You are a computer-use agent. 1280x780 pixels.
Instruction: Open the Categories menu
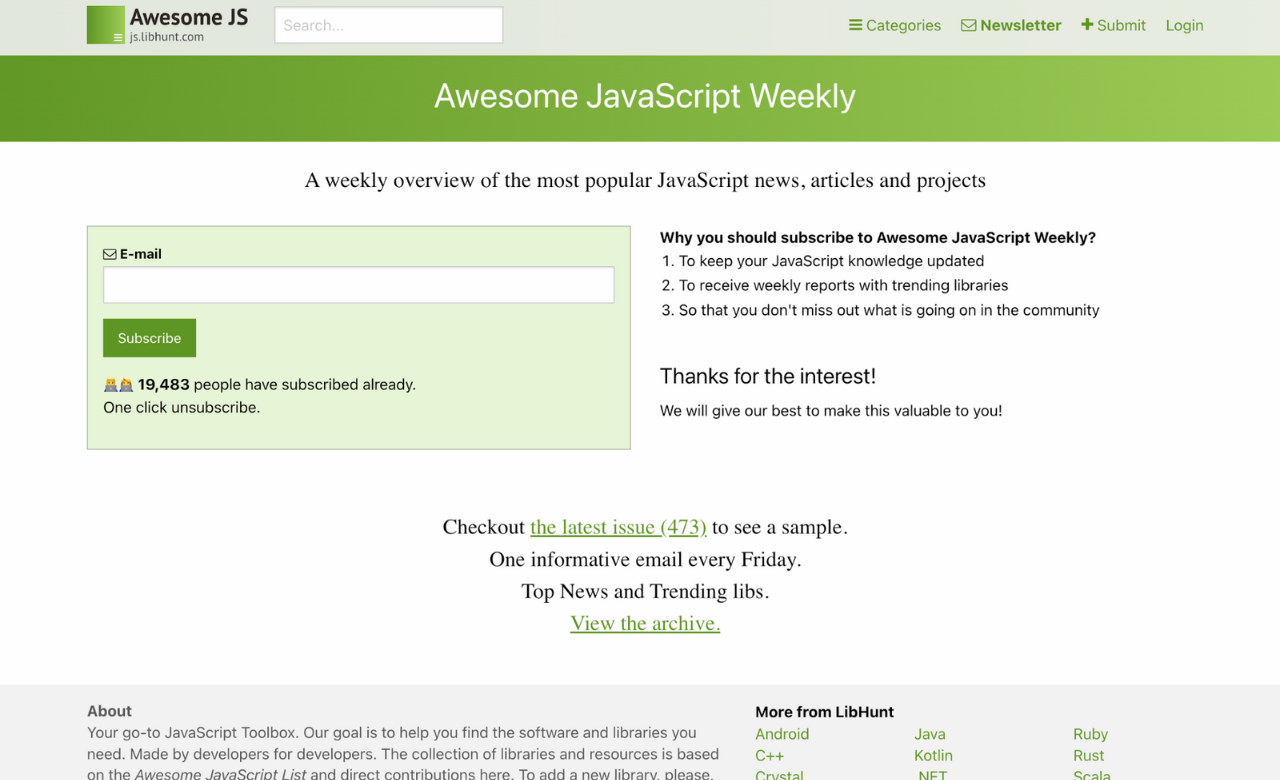click(895, 25)
